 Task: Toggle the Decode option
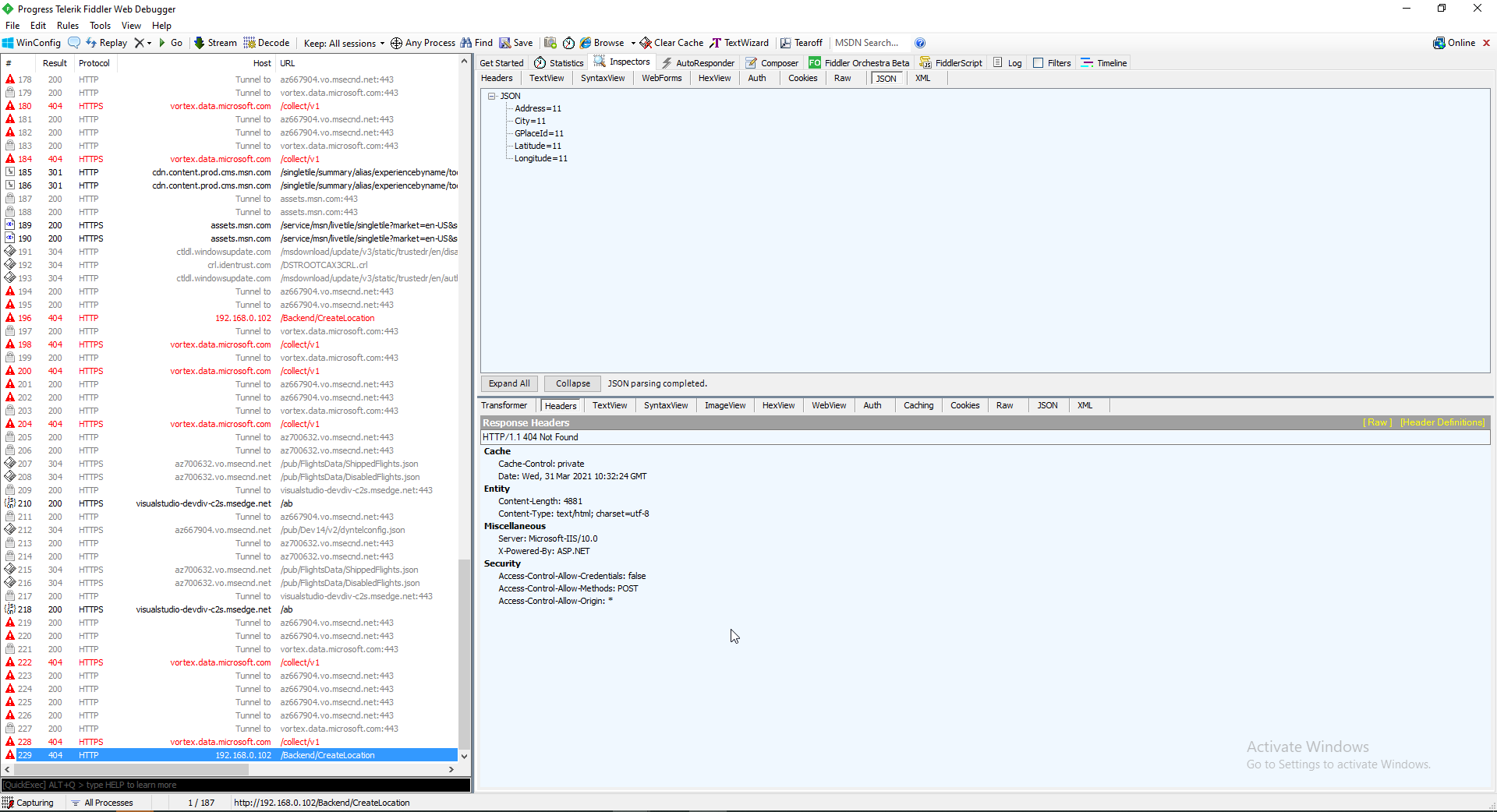click(267, 43)
